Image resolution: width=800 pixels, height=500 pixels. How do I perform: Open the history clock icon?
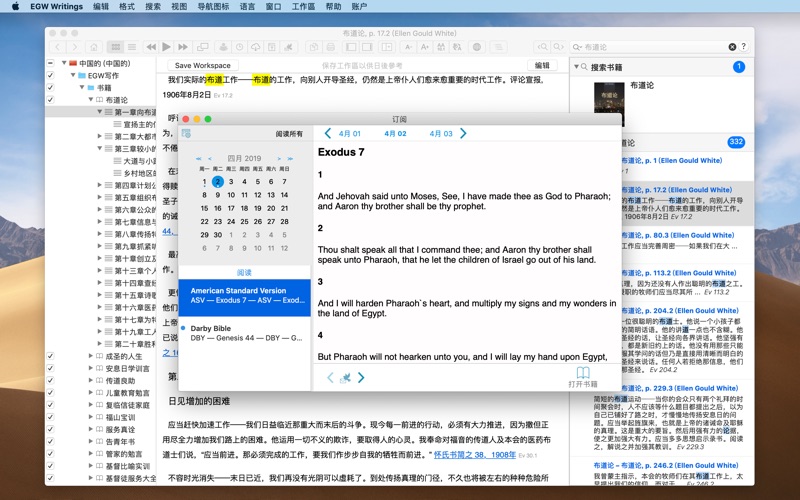(239, 47)
